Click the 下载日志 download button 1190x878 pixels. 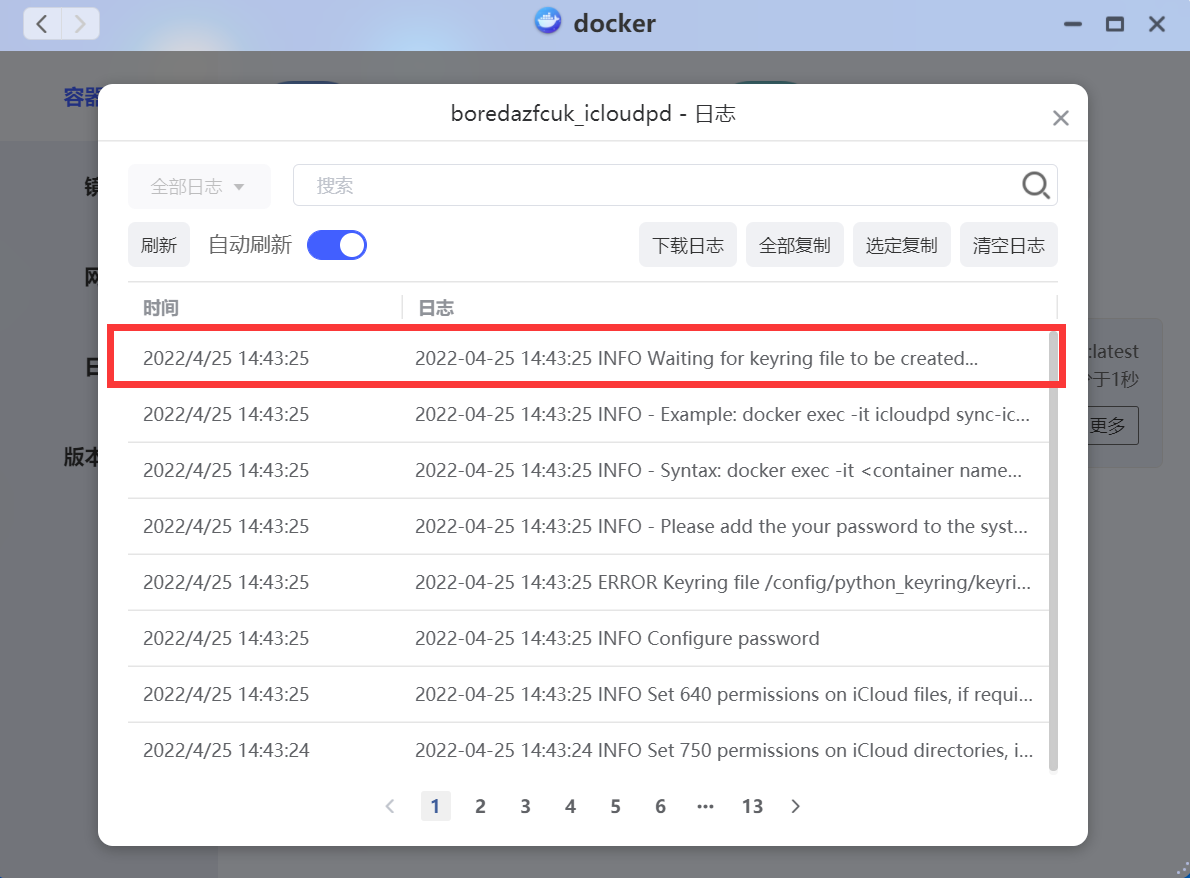tap(688, 244)
